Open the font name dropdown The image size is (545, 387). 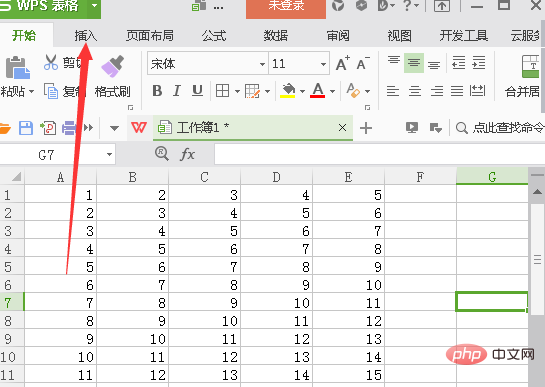262,64
